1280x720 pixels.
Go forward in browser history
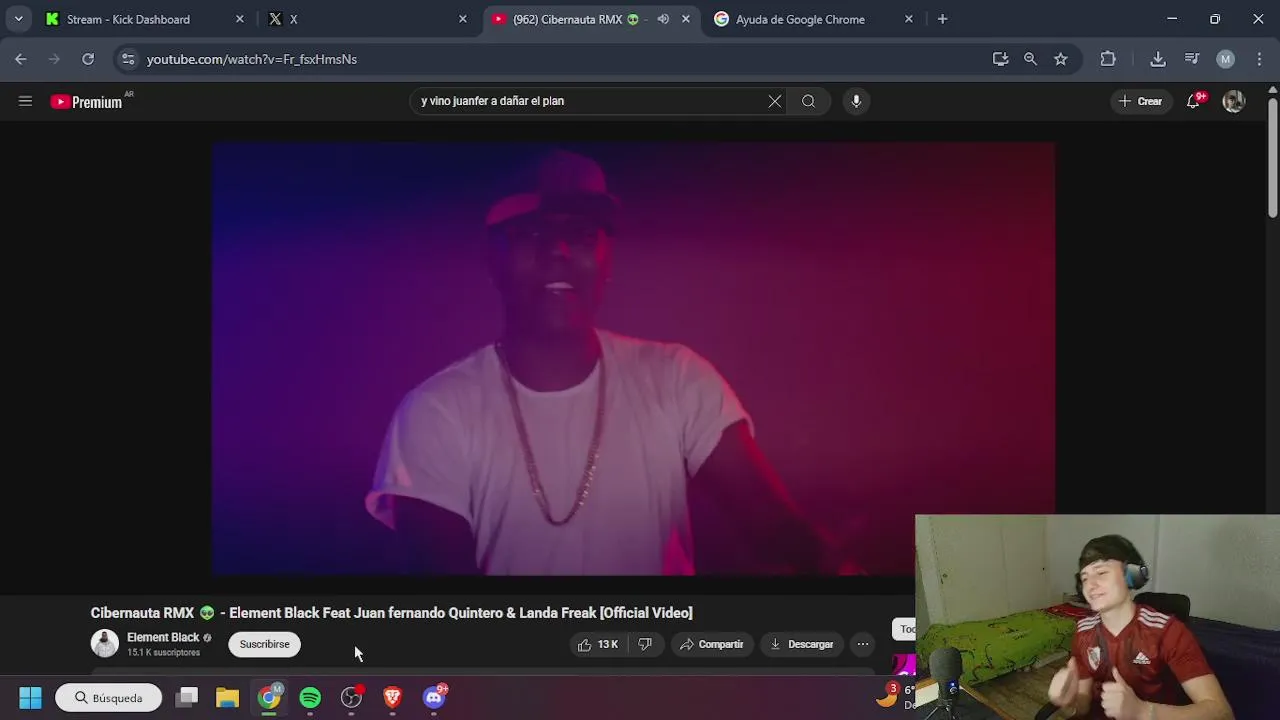point(54,59)
